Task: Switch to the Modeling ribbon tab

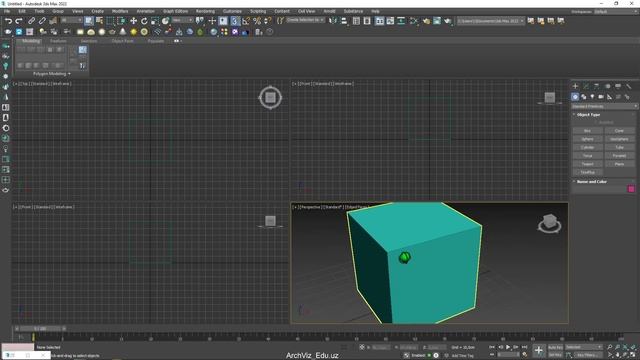Action: pos(31,41)
